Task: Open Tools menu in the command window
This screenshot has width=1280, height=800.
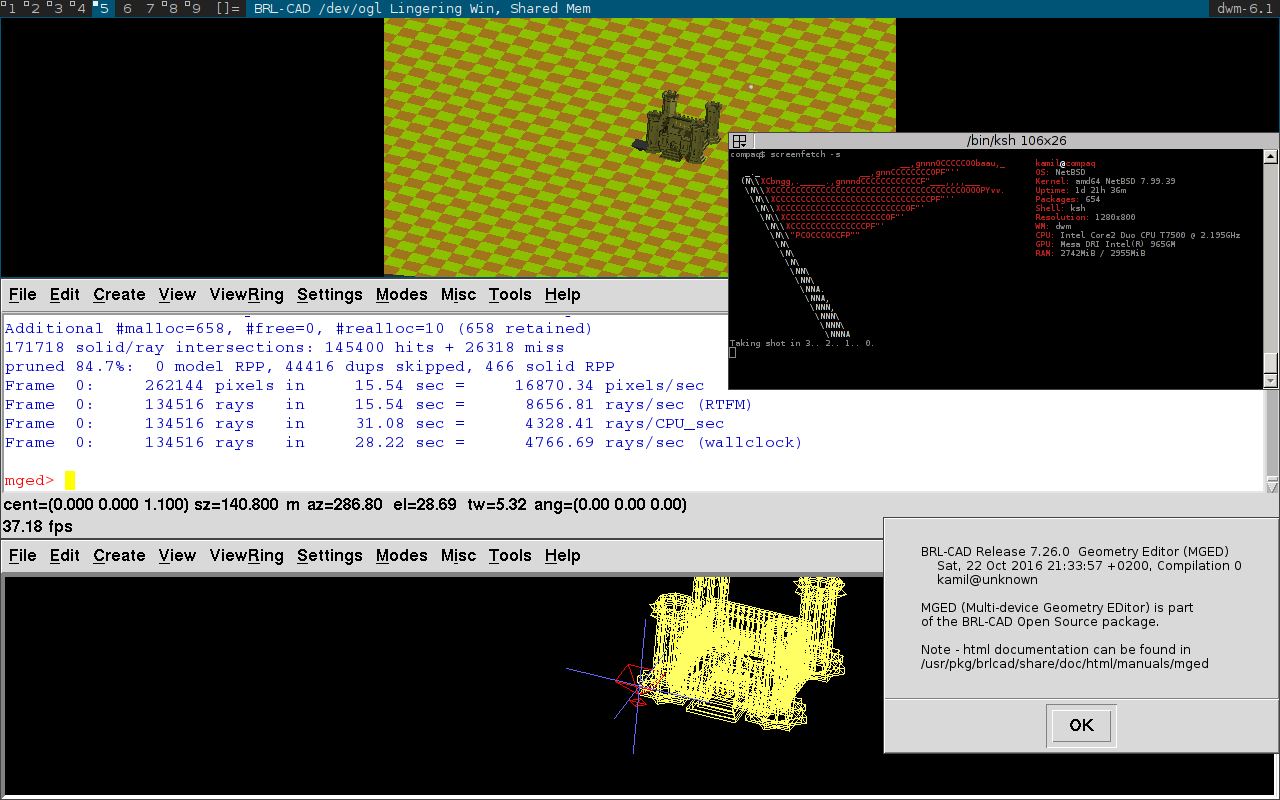Action: point(510,295)
